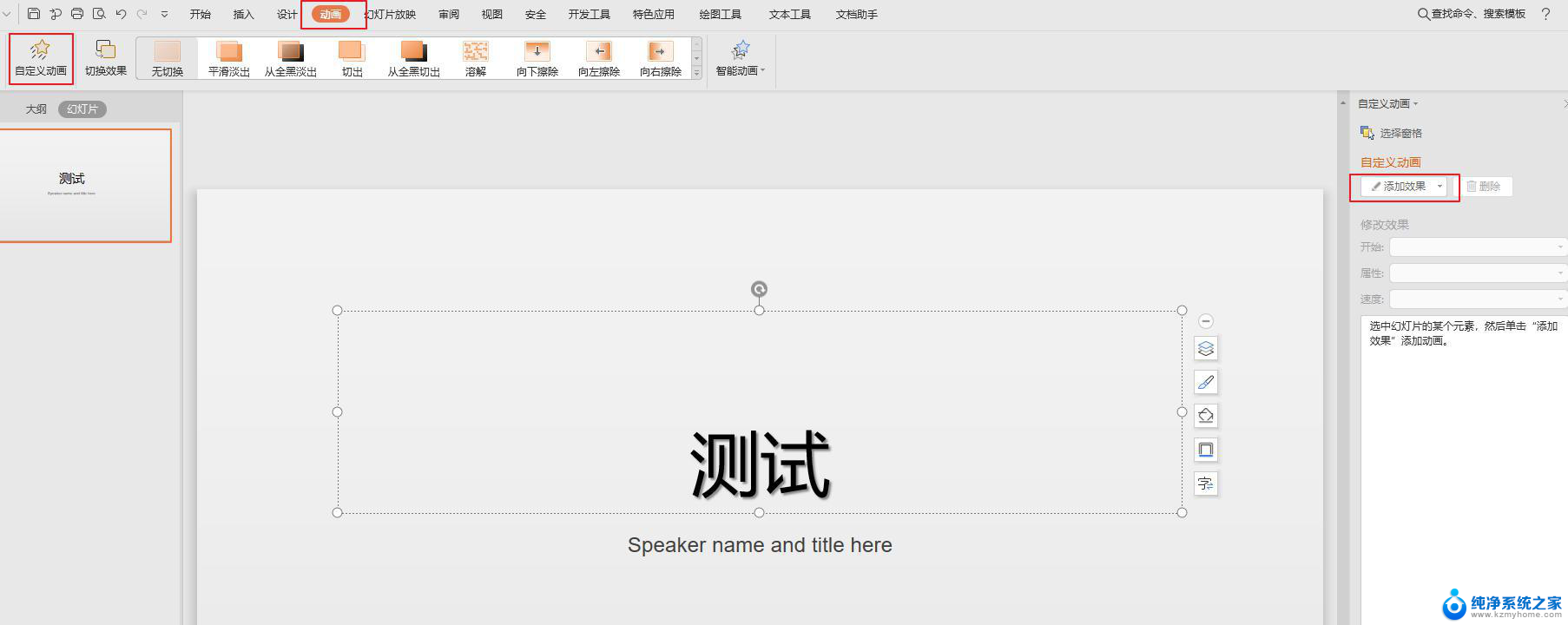Open the 安全 (Security) tab

(536, 14)
